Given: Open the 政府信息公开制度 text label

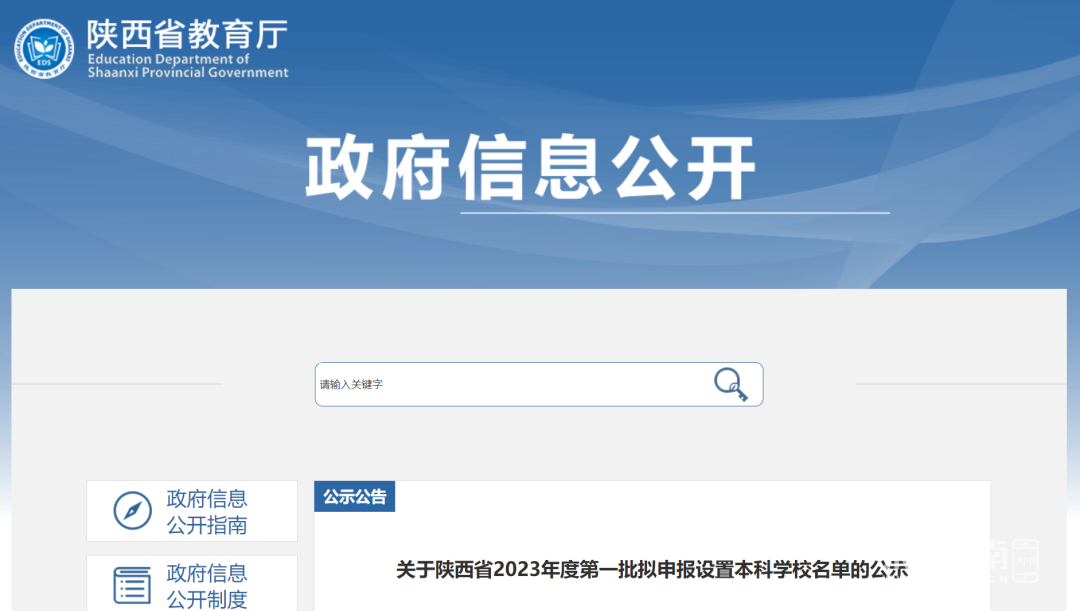Looking at the screenshot, I should point(207,586).
